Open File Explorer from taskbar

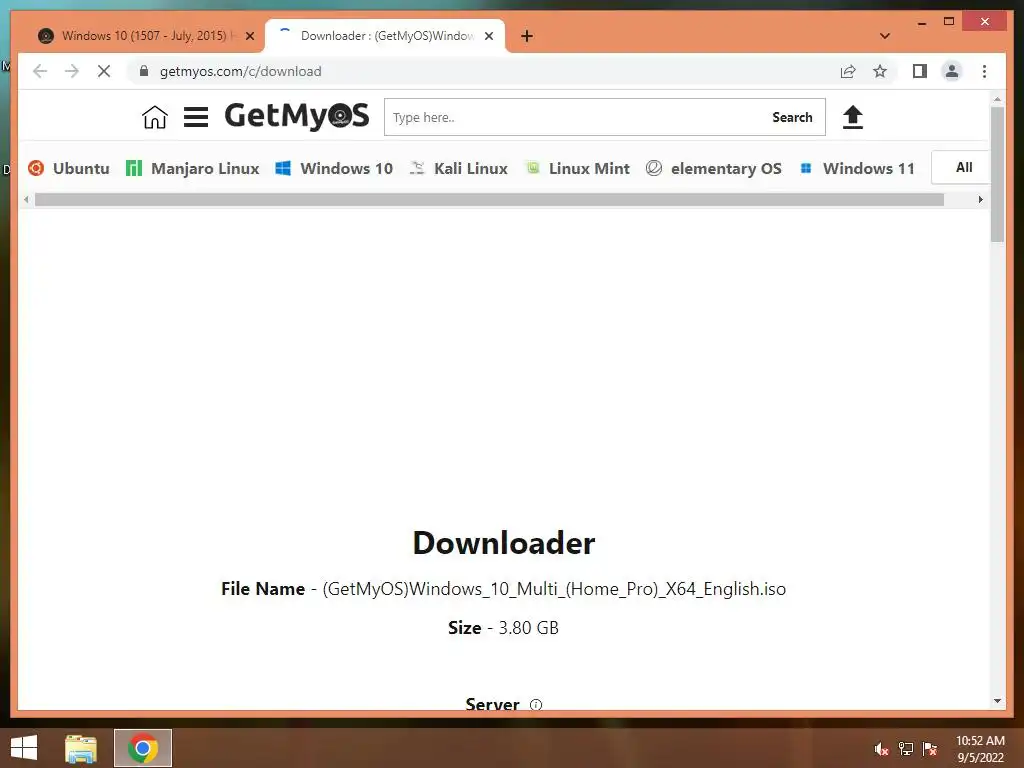[x=81, y=748]
